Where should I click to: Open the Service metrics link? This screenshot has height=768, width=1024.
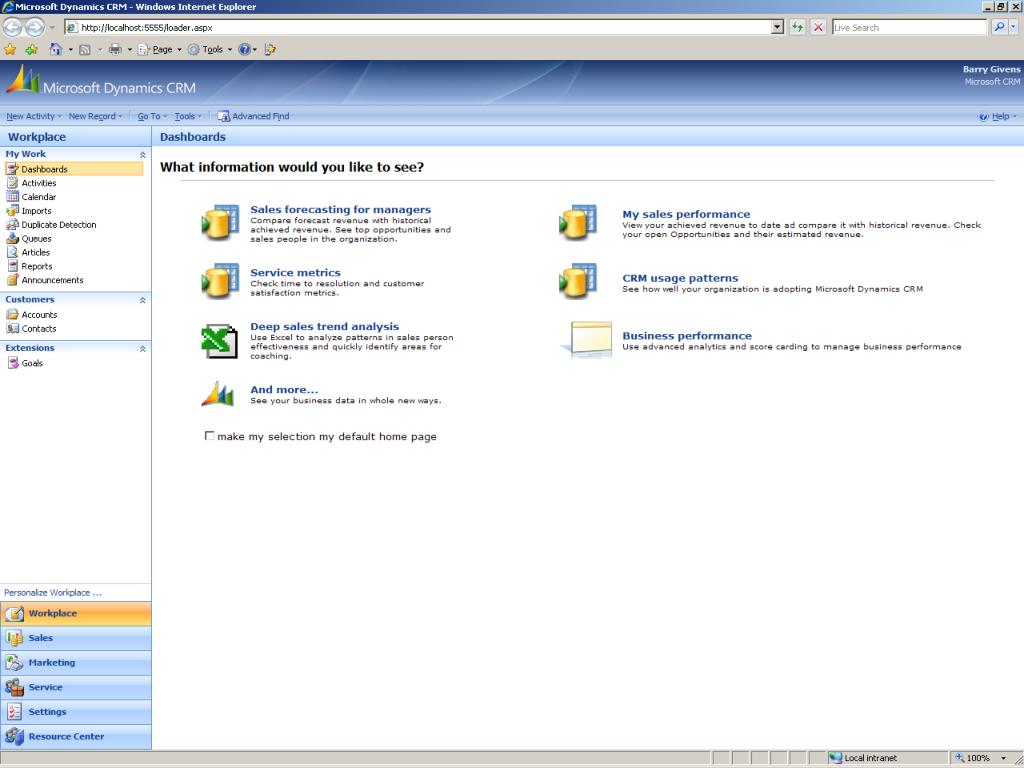click(295, 272)
